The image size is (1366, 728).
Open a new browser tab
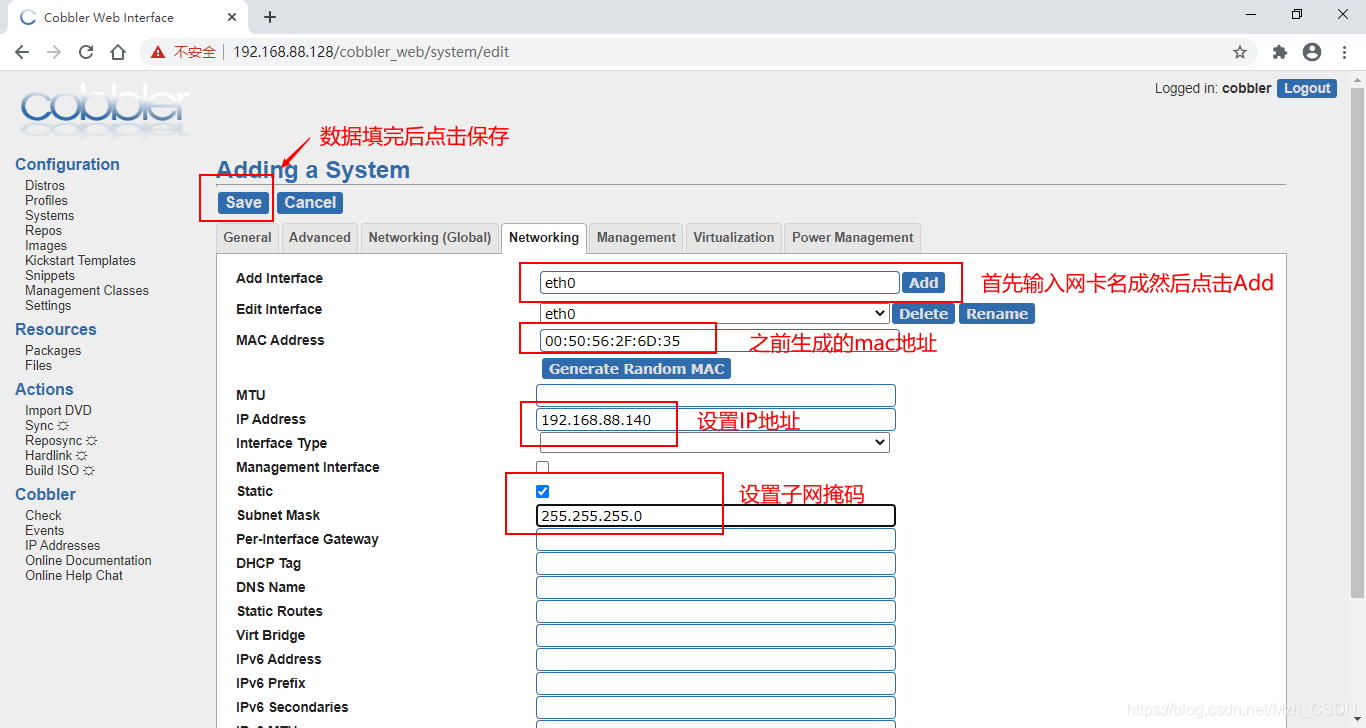pyautogui.click(x=270, y=17)
